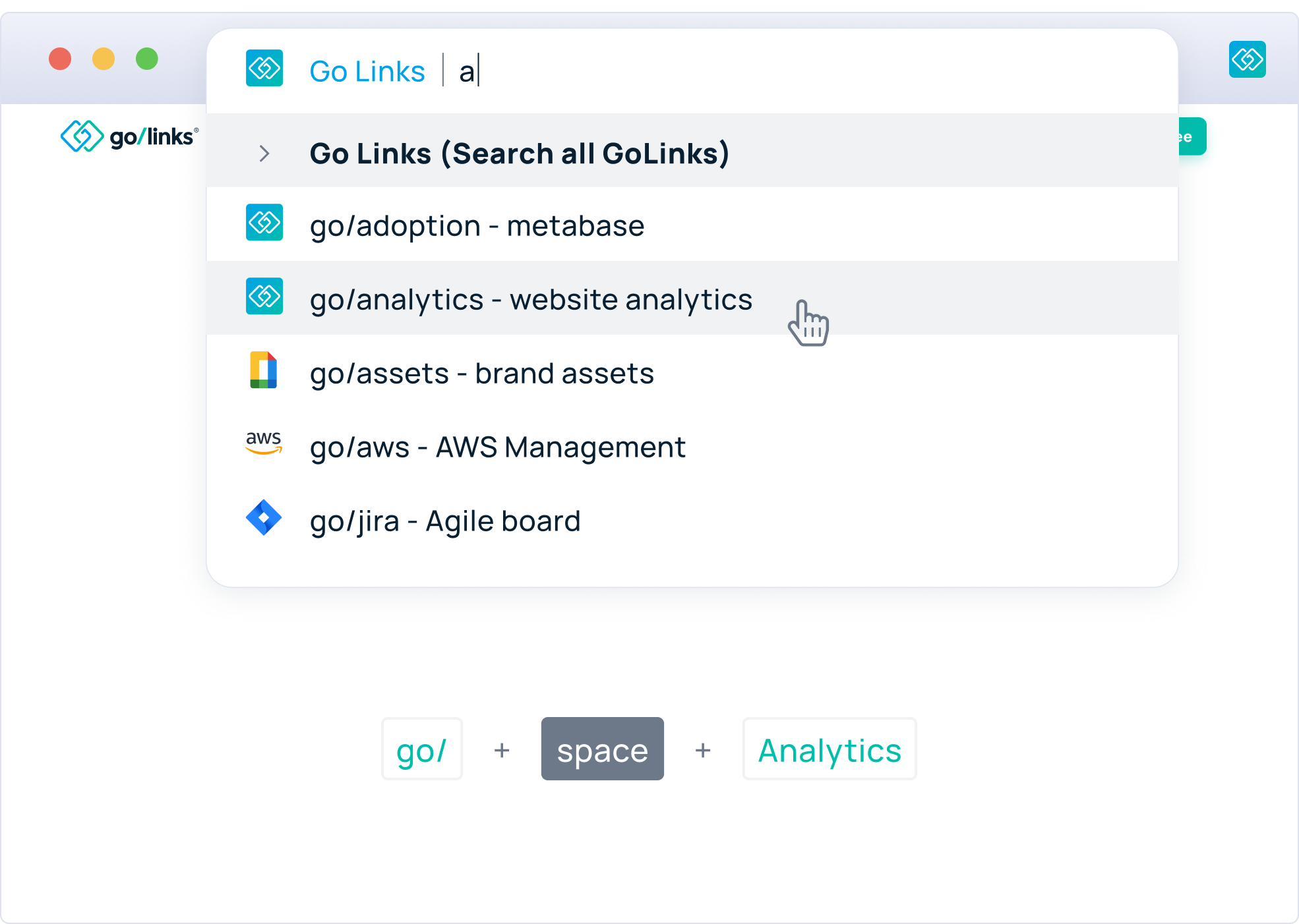Click the red traffic light control
This screenshot has height=924, width=1299.
(x=60, y=59)
